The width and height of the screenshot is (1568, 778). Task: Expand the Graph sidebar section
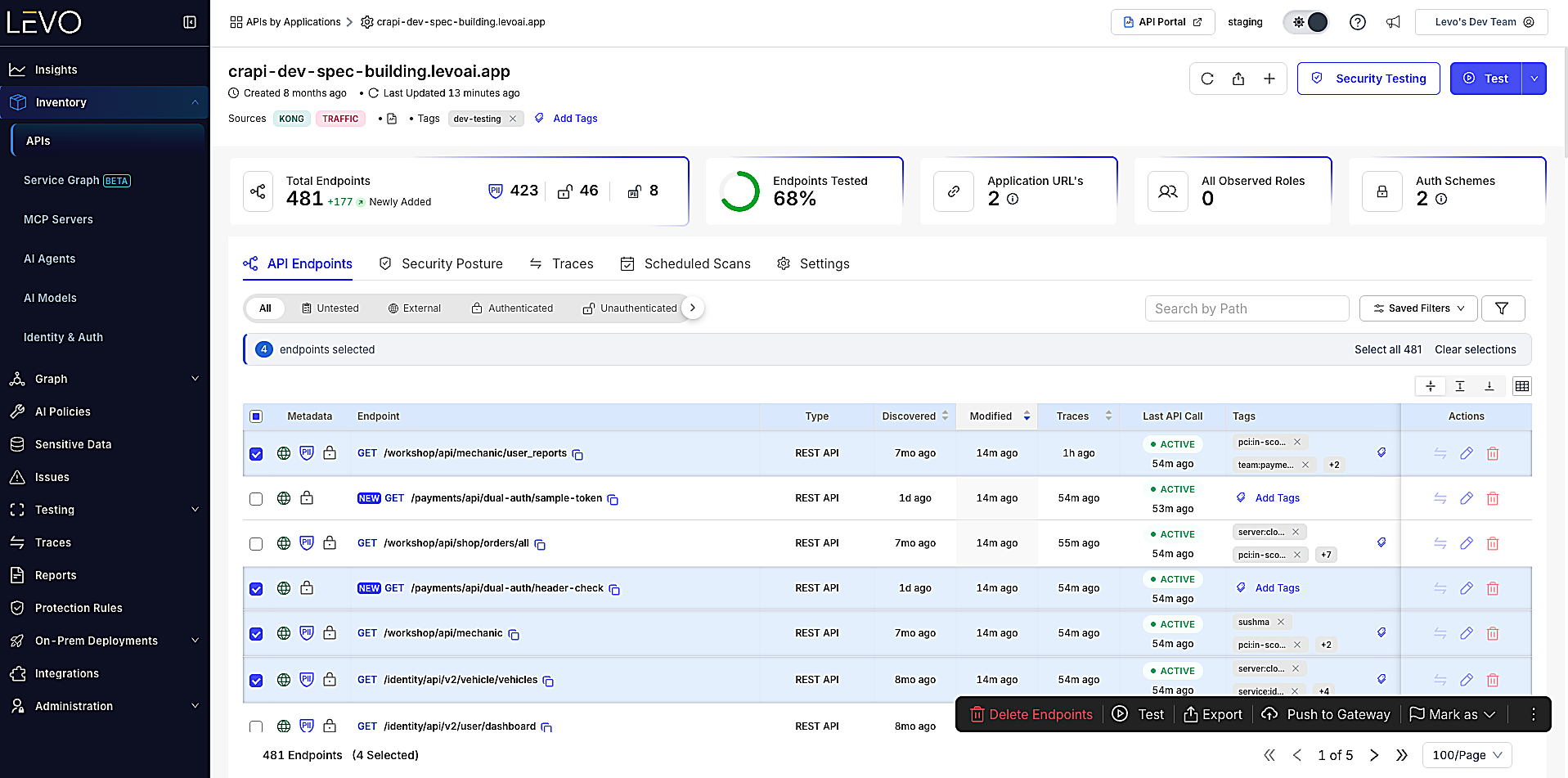coord(195,379)
